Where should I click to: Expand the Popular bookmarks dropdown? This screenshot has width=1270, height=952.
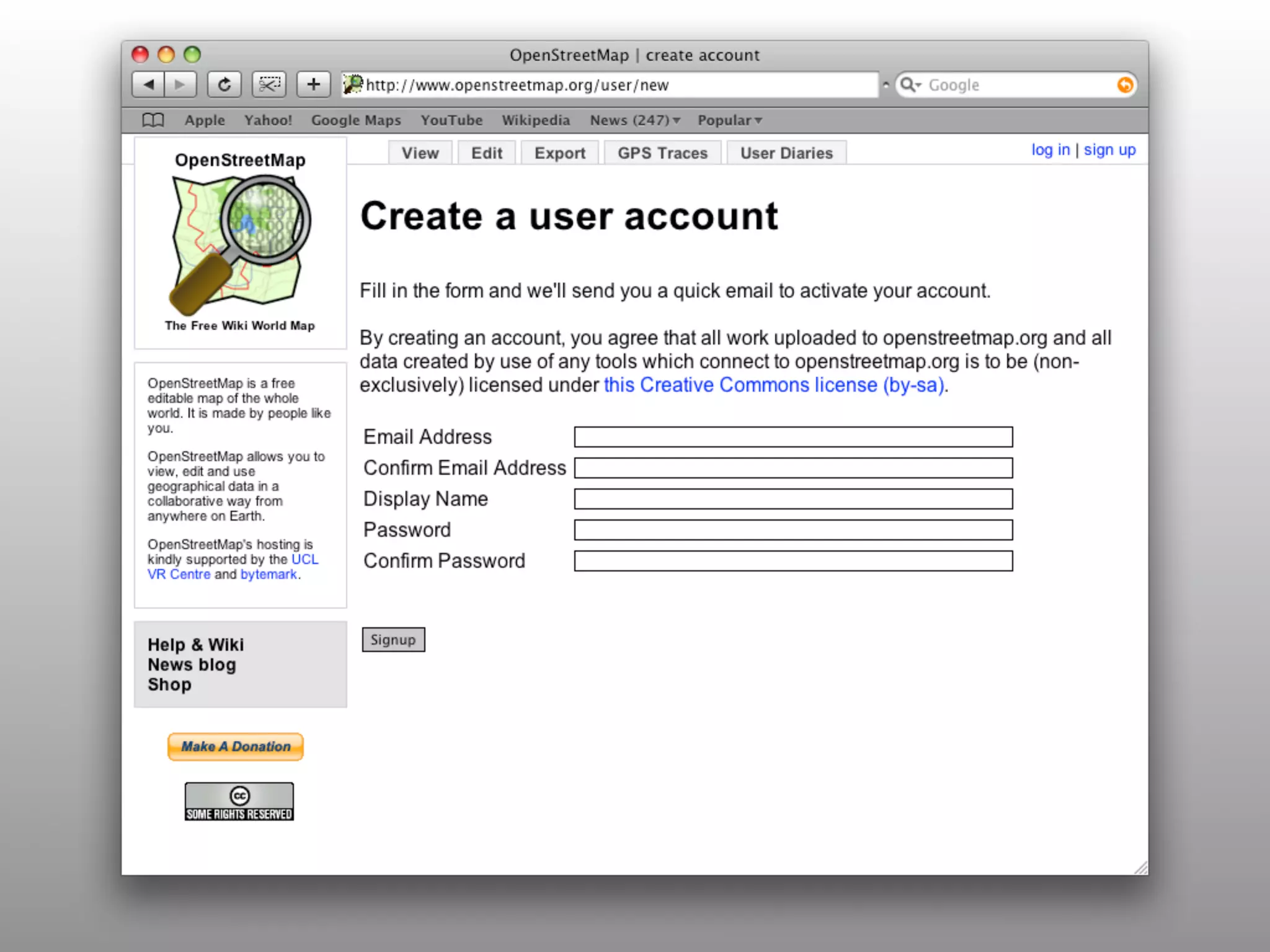(730, 120)
